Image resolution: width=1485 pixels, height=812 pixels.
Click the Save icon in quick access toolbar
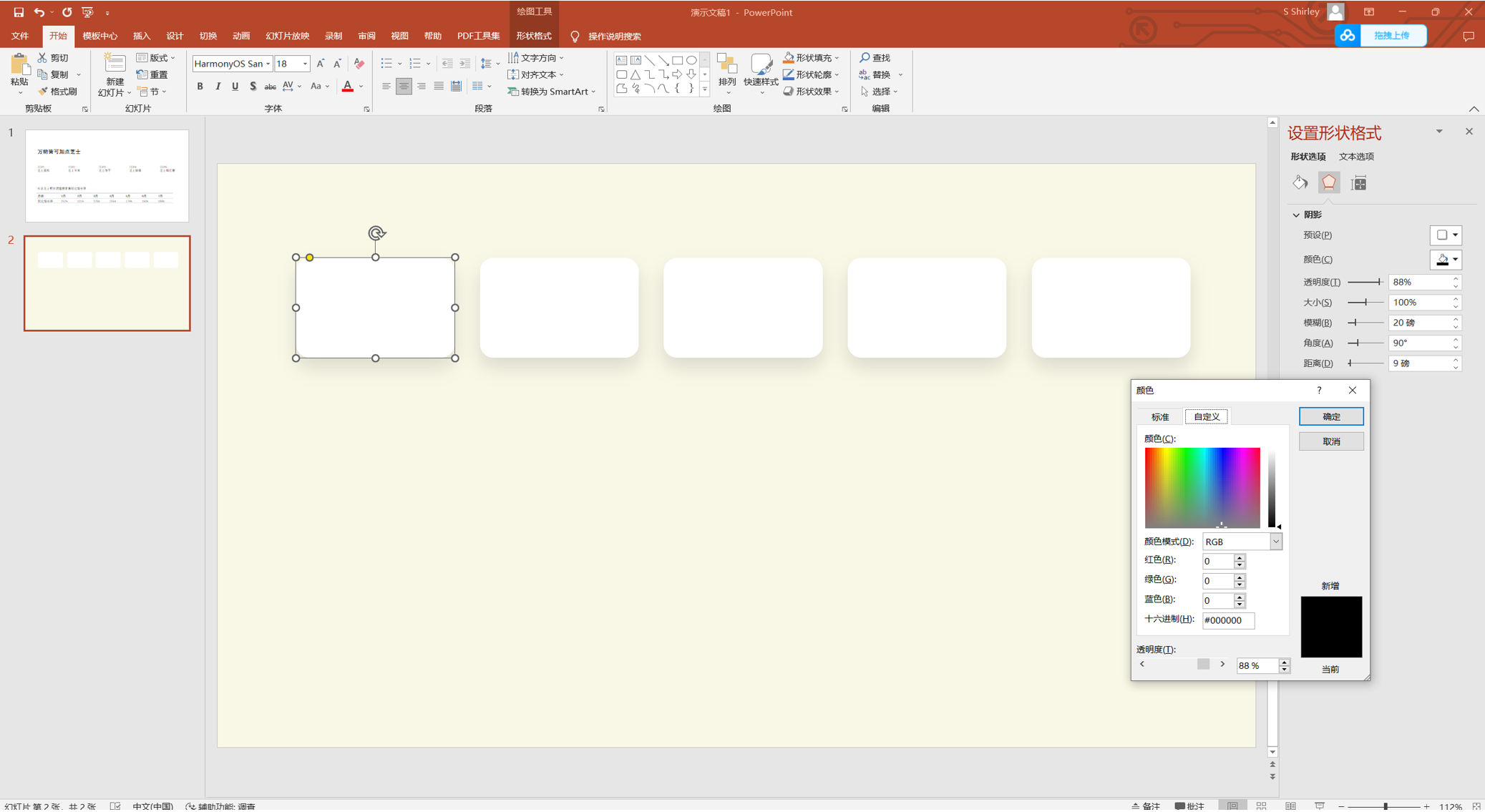point(19,12)
